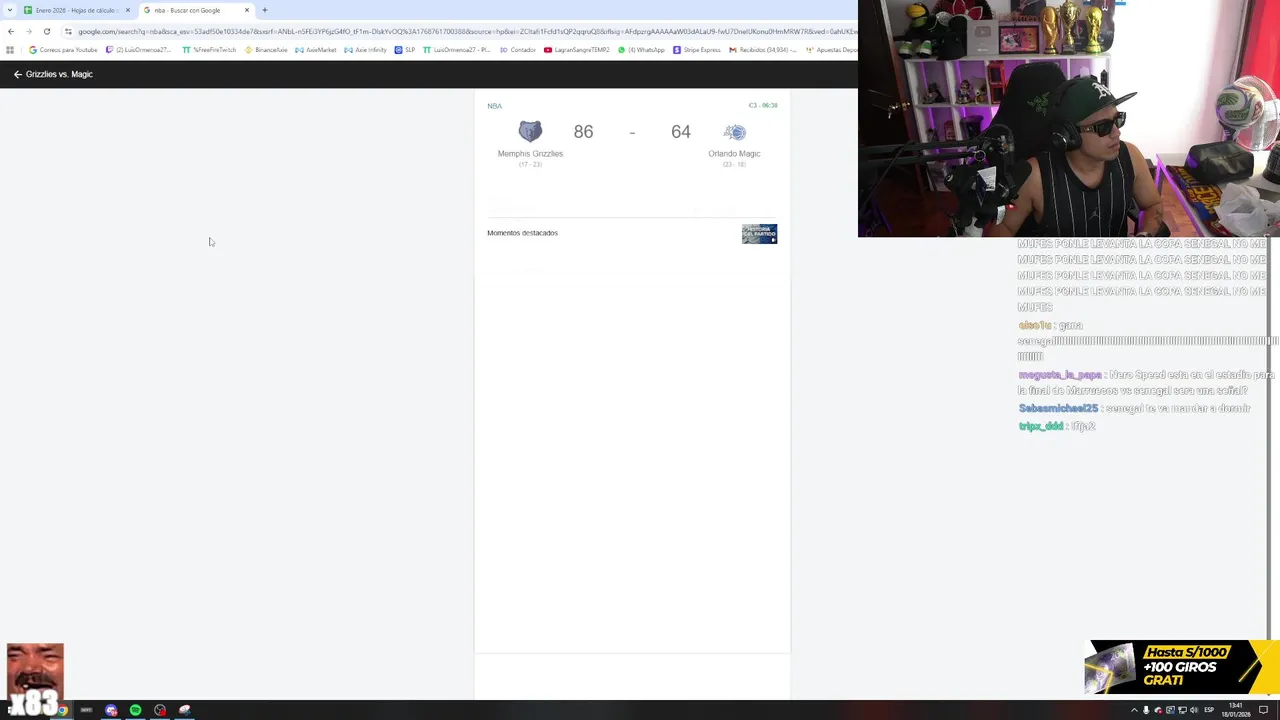Click the microphone tray icon
The image size is (1280, 720).
point(1146,710)
